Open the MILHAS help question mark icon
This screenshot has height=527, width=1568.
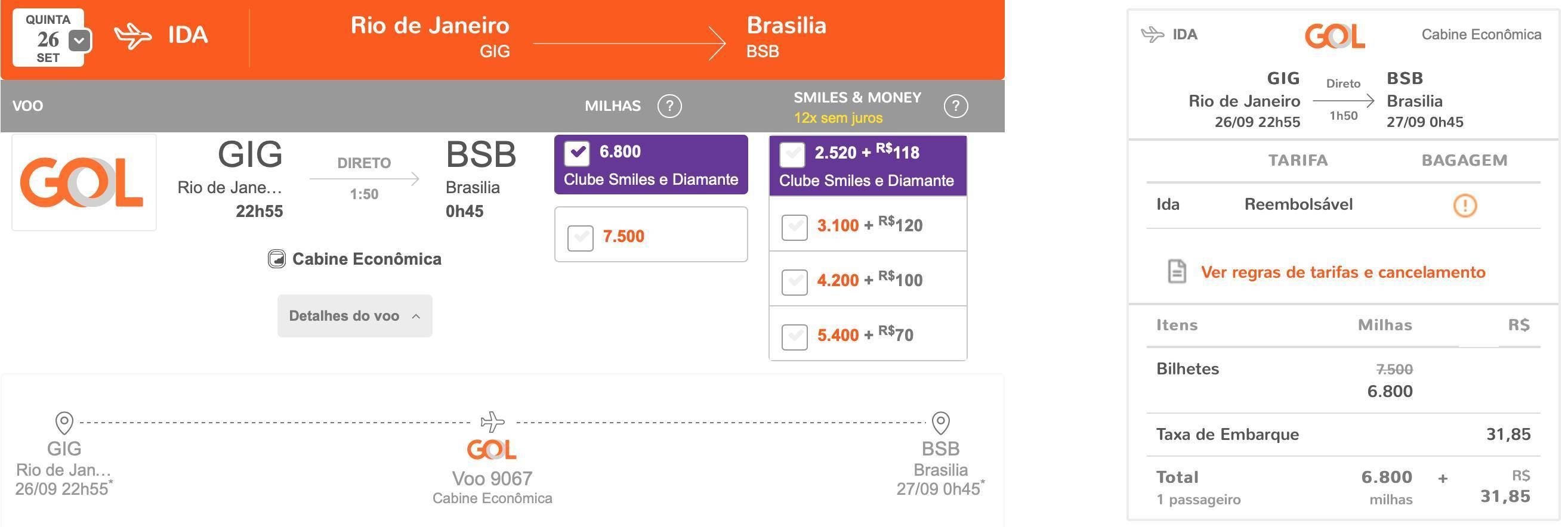[x=669, y=106]
